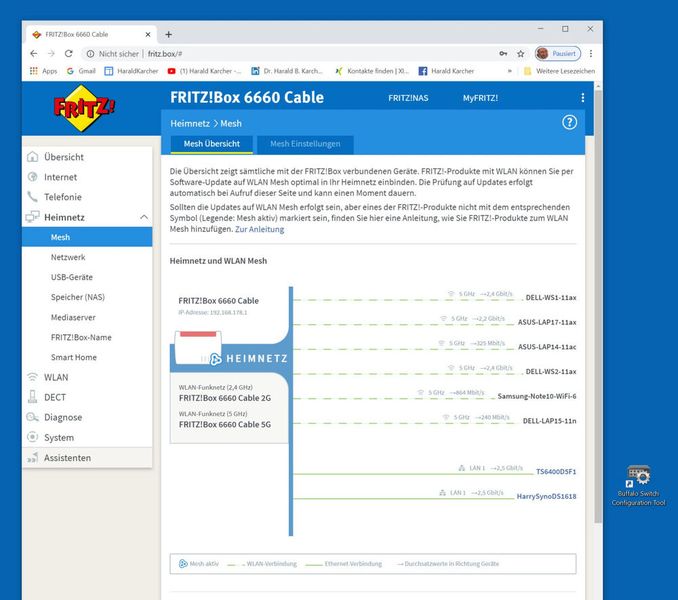Image resolution: width=678 pixels, height=600 pixels.
Task: Open MyFRITZ! in the header
Action: coord(480,98)
